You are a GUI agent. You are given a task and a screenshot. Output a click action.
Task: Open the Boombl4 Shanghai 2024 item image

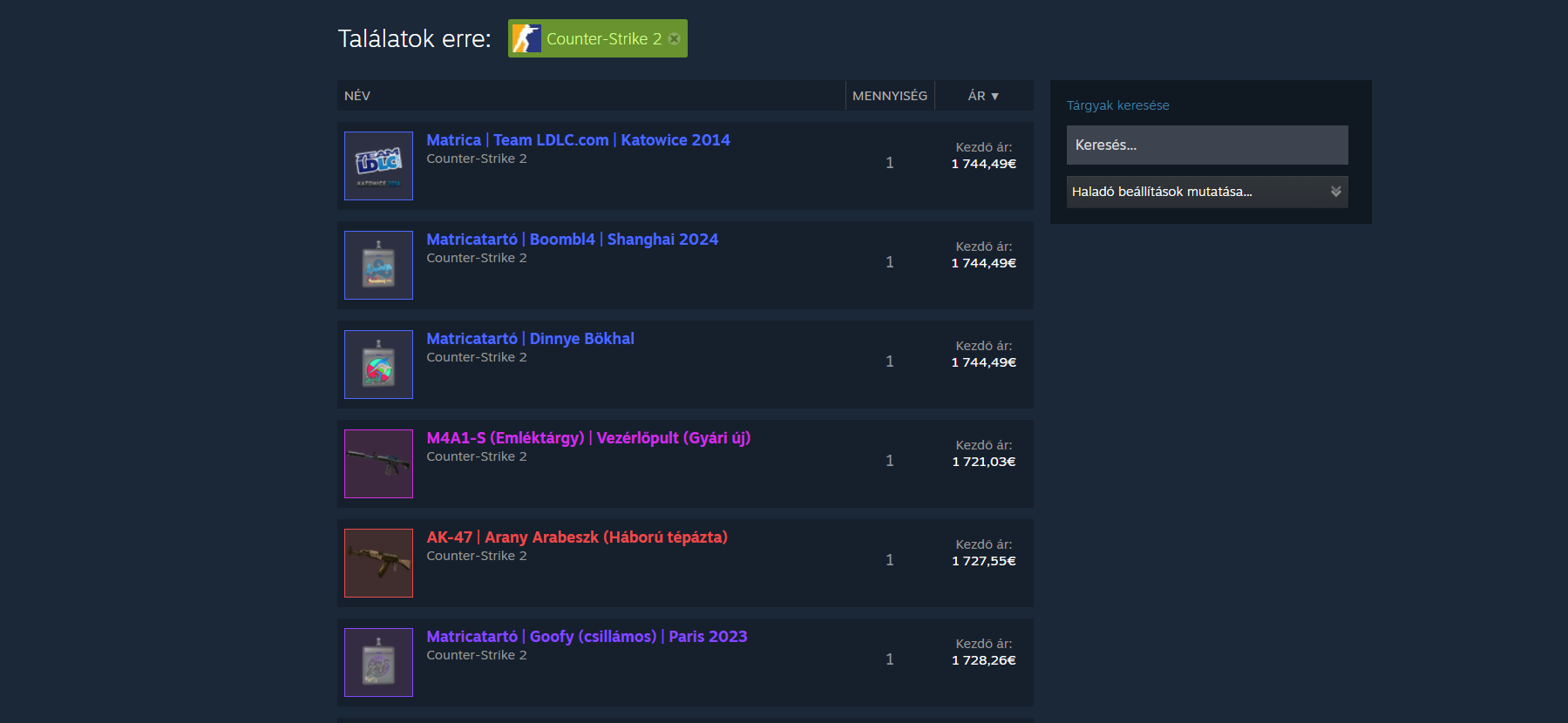click(x=378, y=265)
